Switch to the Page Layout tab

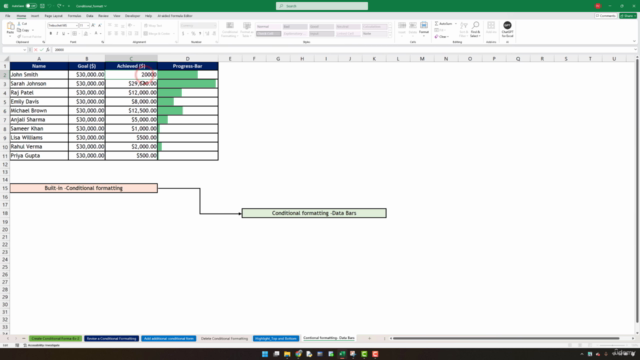(x=53, y=16)
